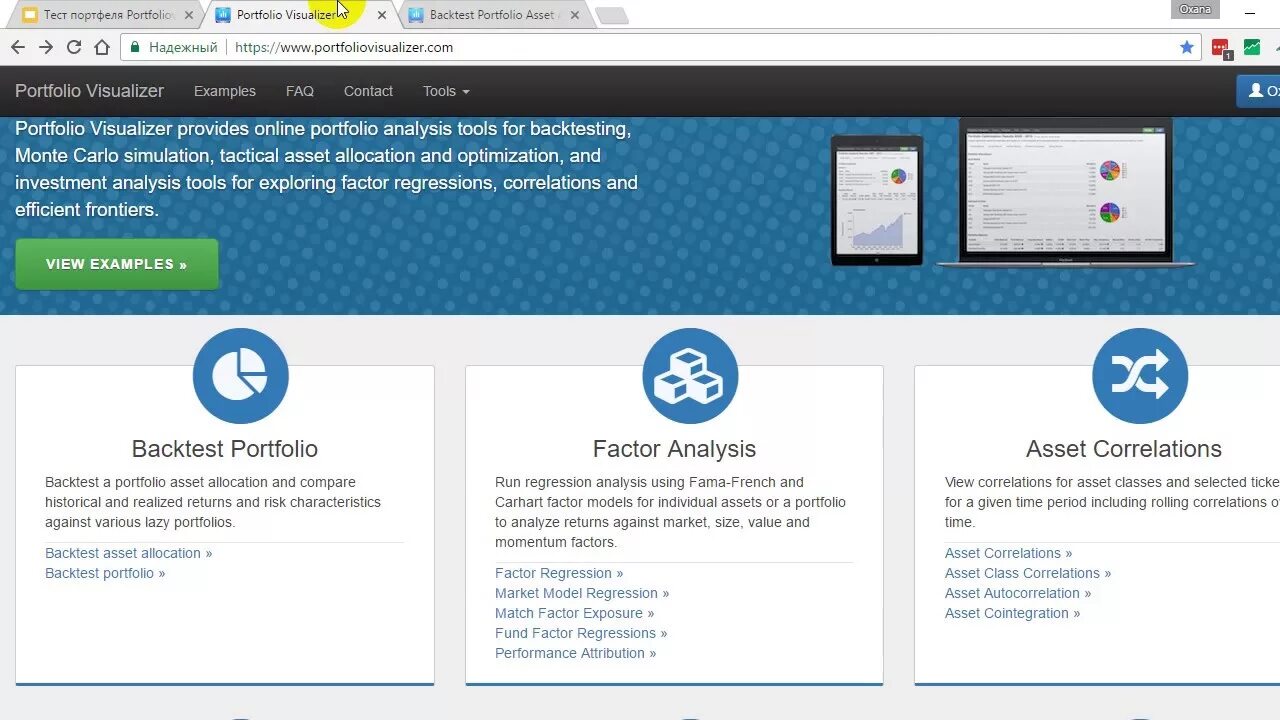Open Asset Class Correlations link
The image size is (1280, 720).
click(1028, 573)
